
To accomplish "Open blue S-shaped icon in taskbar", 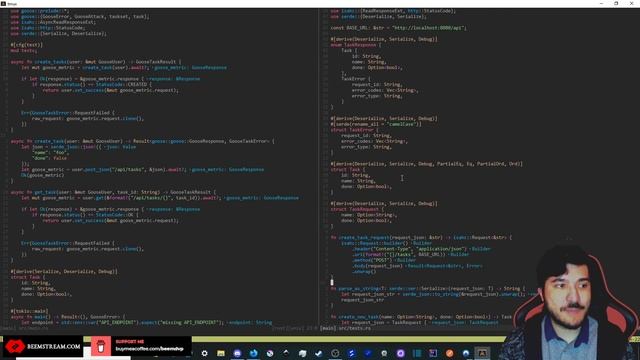I will point(351,353).
